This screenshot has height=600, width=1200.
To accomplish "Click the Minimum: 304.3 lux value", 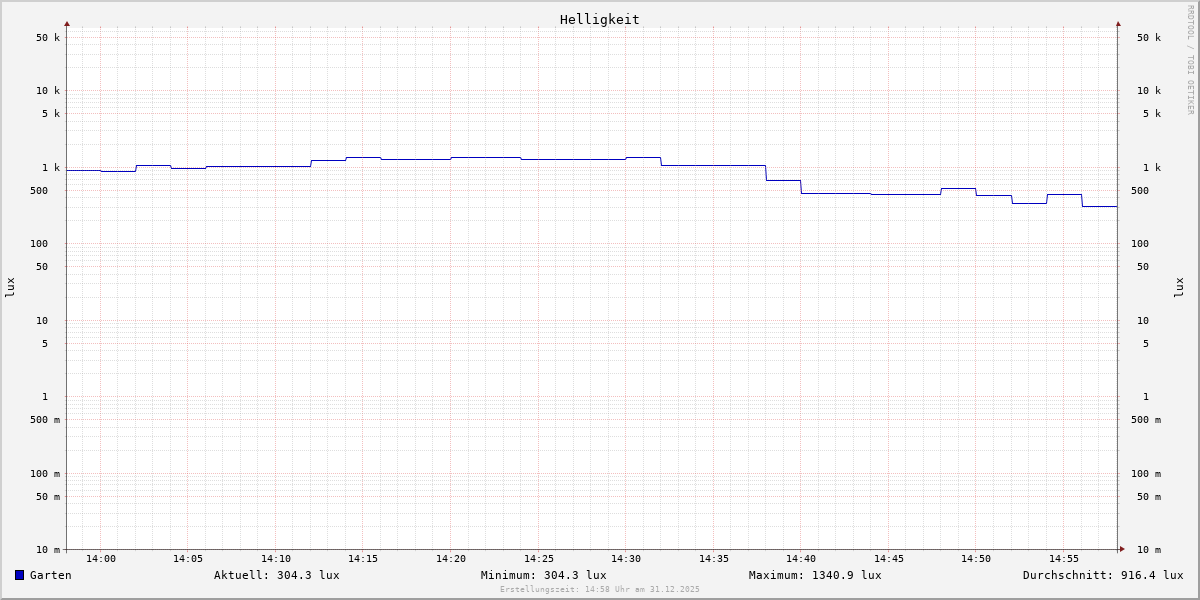I will point(543,575).
